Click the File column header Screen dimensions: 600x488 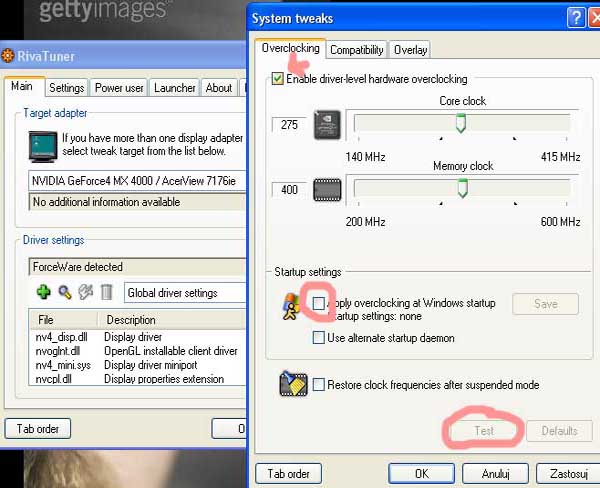pos(64,320)
